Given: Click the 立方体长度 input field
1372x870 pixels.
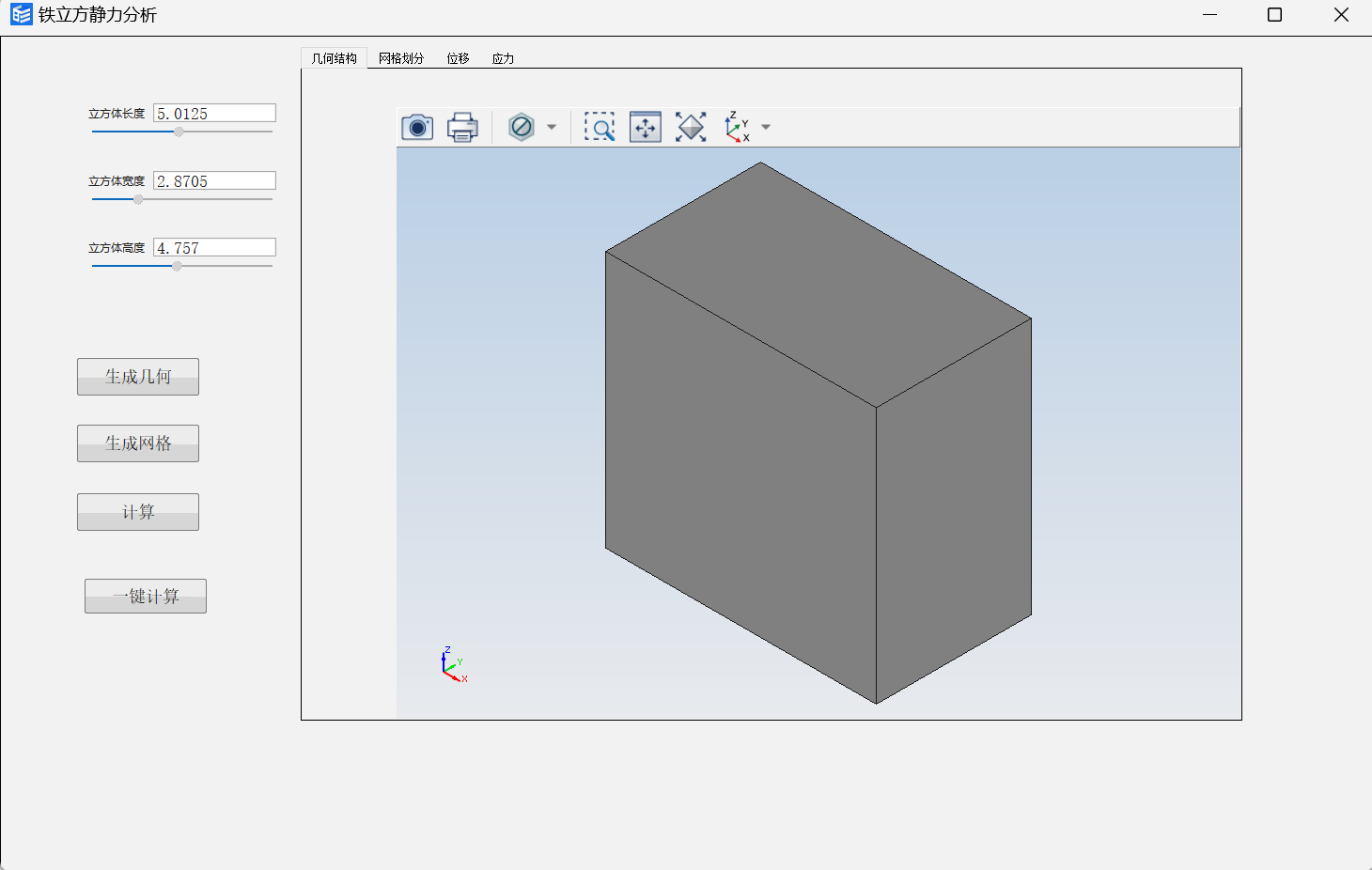Looking at the screenshot, I should (214, 113).
